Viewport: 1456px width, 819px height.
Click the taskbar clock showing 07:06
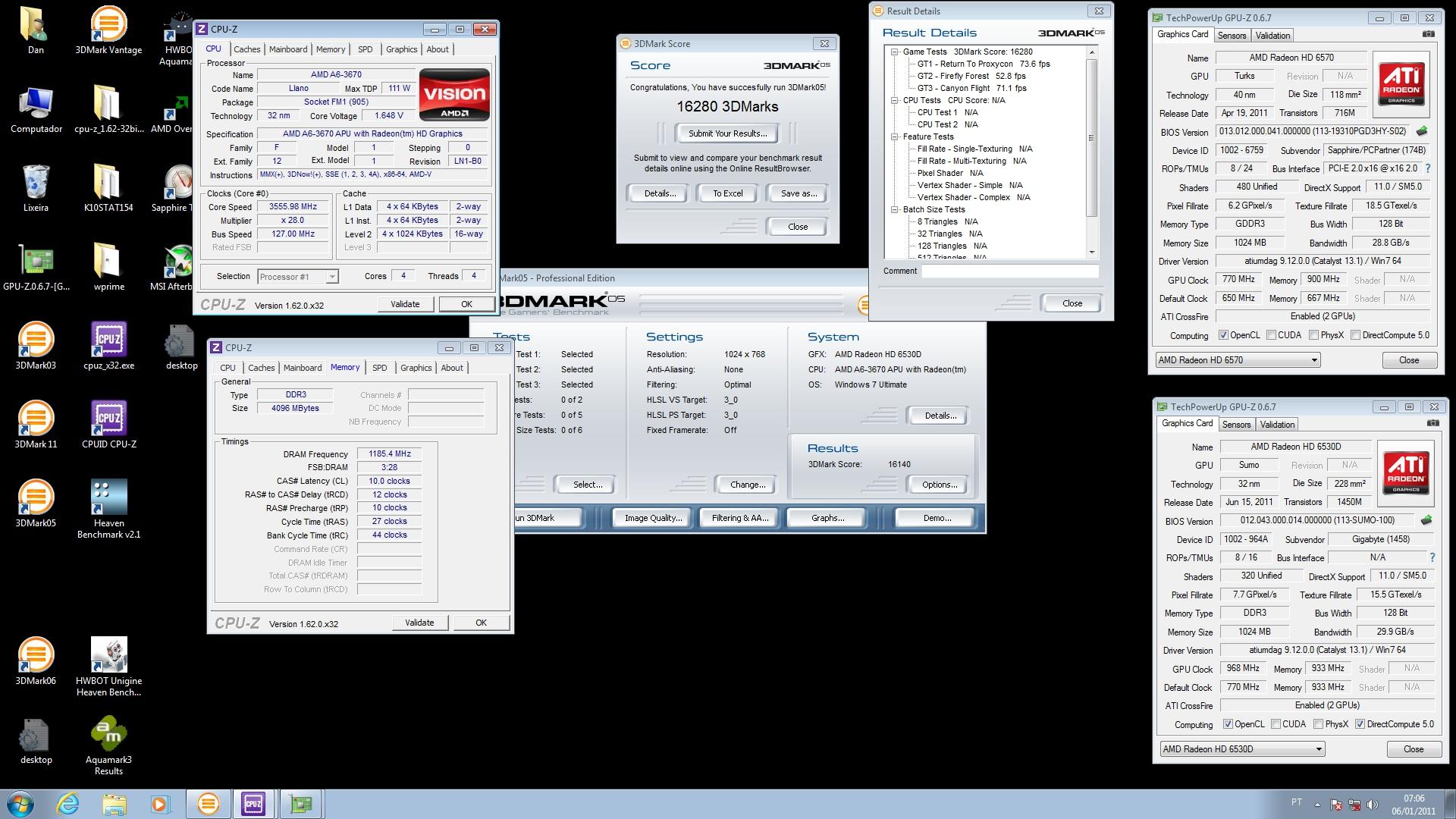coord(1414,804)
